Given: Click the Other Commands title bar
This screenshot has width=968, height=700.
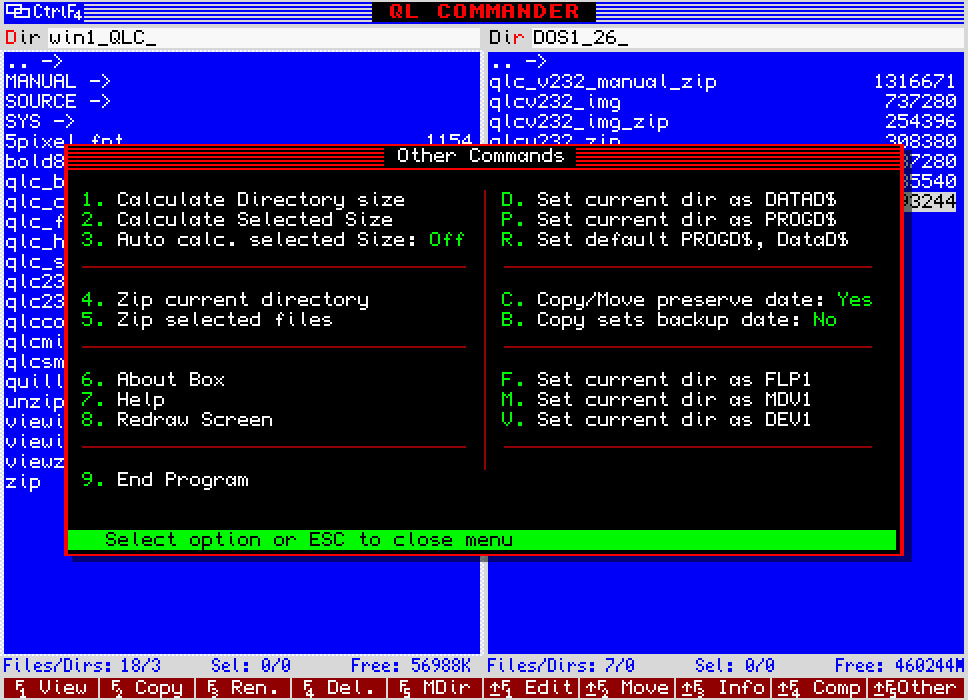Looking at the screenshot, I should (483, 156).
